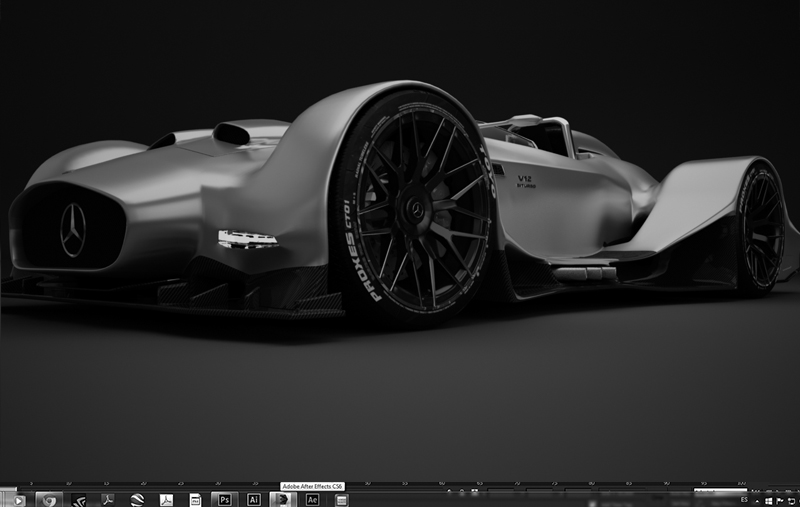Screen dimensions: 800x507
Task: Switch to Adobe Photoshop in taskbar
Action: [224, 500]
